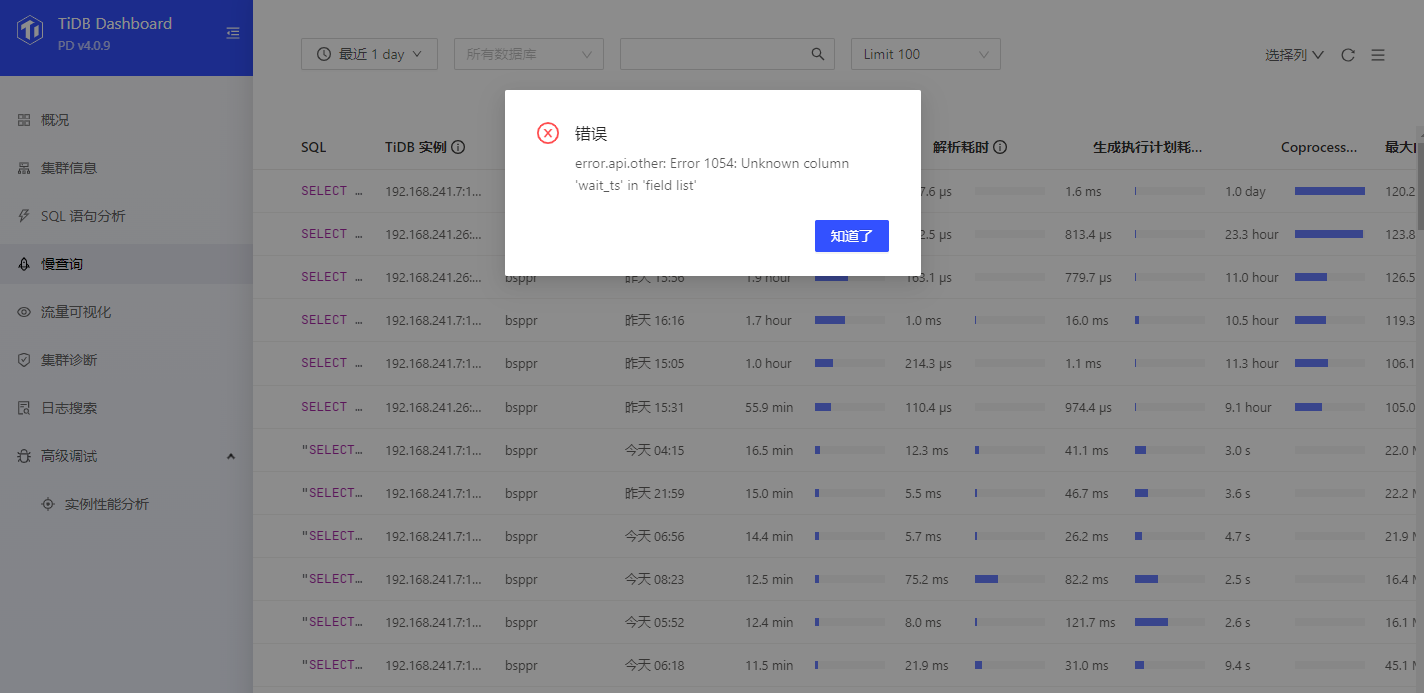Click the TiDB Dashboard logo icon
The image size is (1424, 693).
[x=30, y=31]
